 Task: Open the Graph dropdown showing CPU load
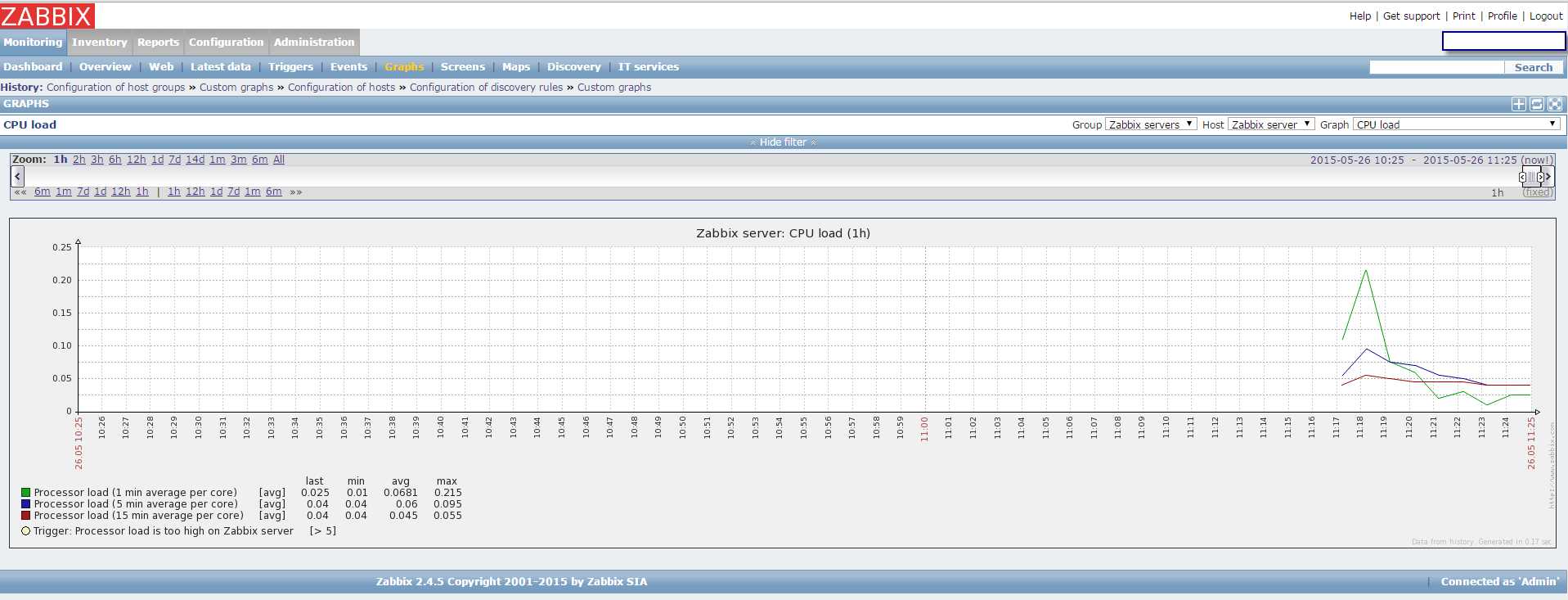(x=1456, y=124)
